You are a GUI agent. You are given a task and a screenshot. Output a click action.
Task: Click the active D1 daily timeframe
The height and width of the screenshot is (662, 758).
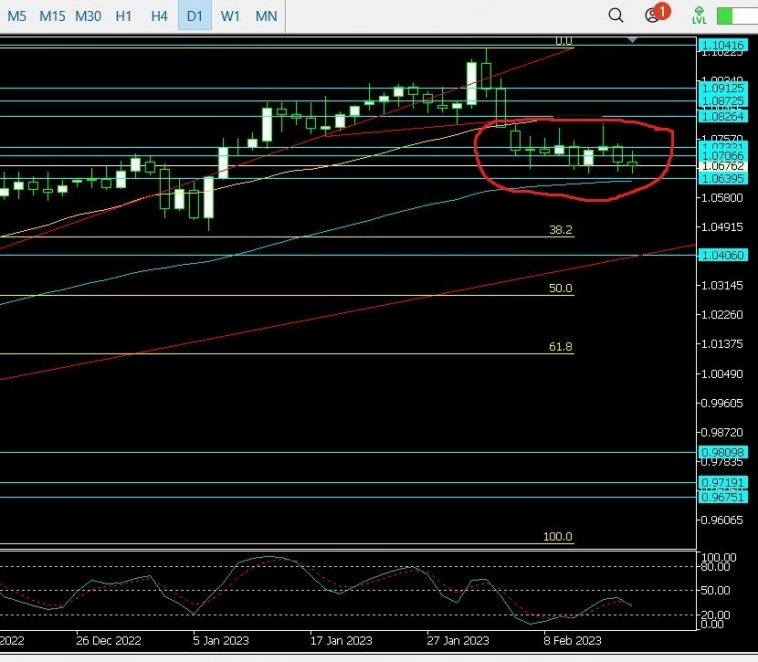pyautogui.click(x=195, y=16)
